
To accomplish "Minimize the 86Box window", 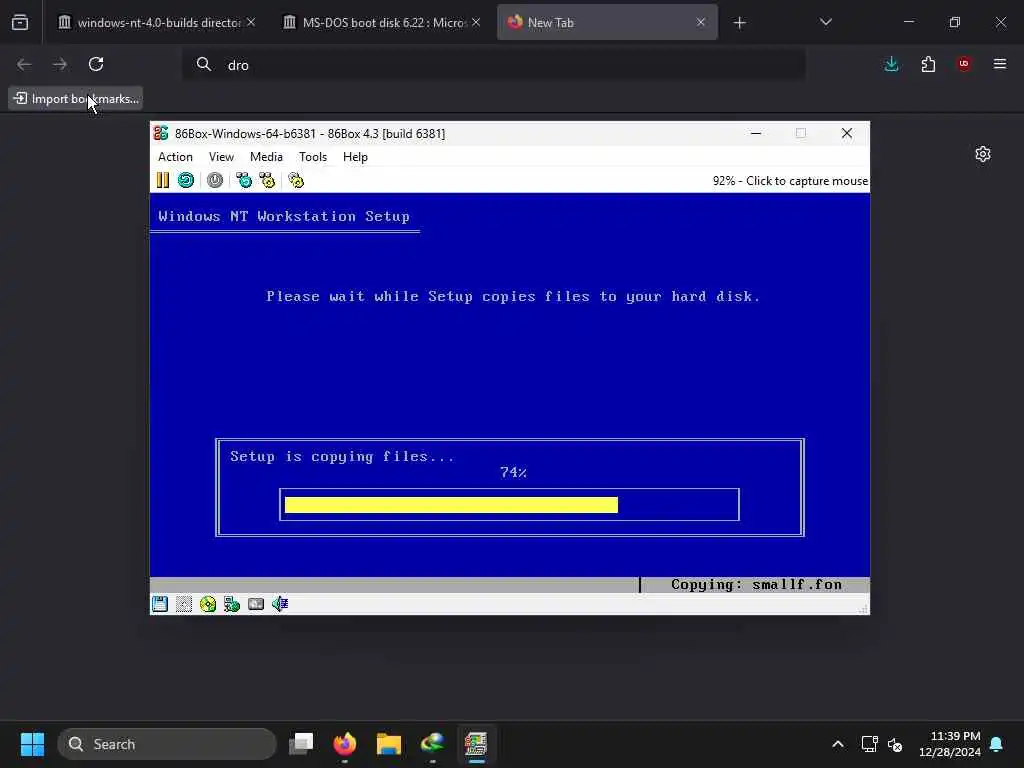I will [756, 133].
